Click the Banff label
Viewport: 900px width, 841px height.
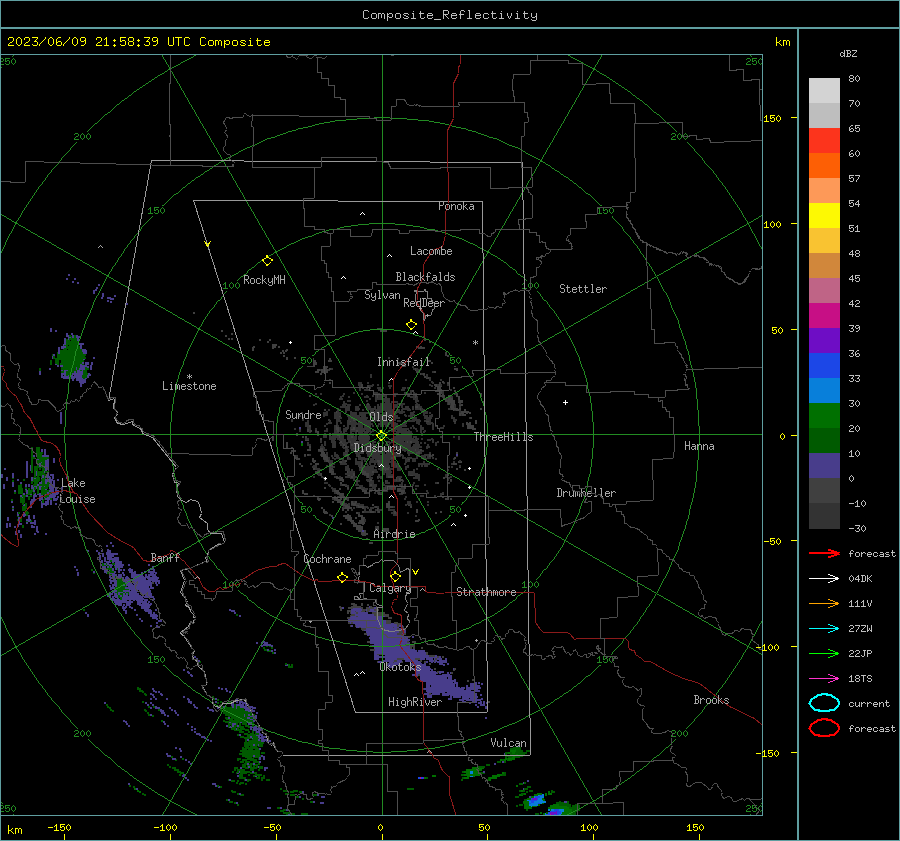click(x=165, y=557)
